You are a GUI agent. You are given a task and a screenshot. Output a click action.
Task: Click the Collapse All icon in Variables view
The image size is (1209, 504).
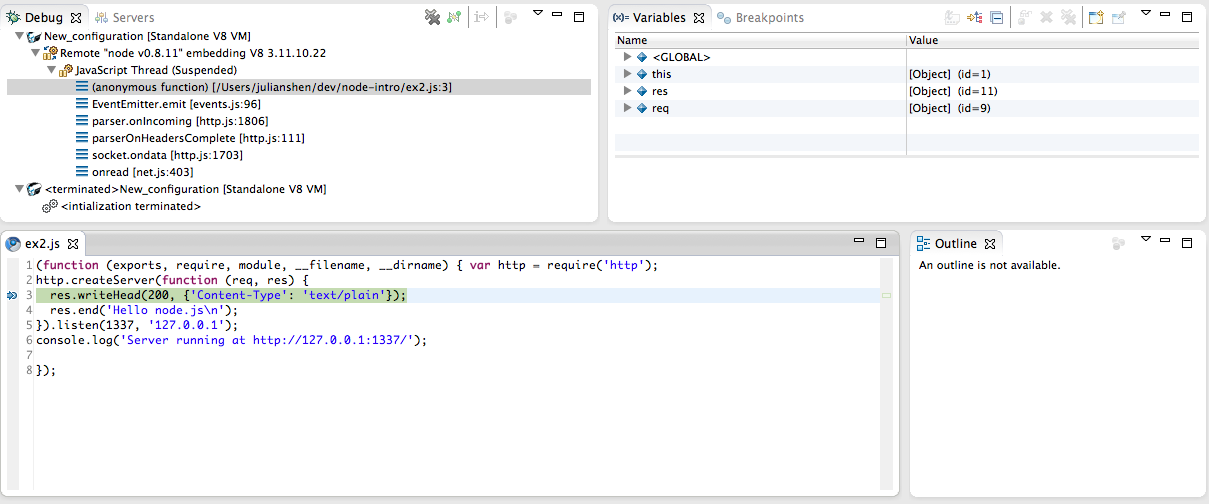996,17
